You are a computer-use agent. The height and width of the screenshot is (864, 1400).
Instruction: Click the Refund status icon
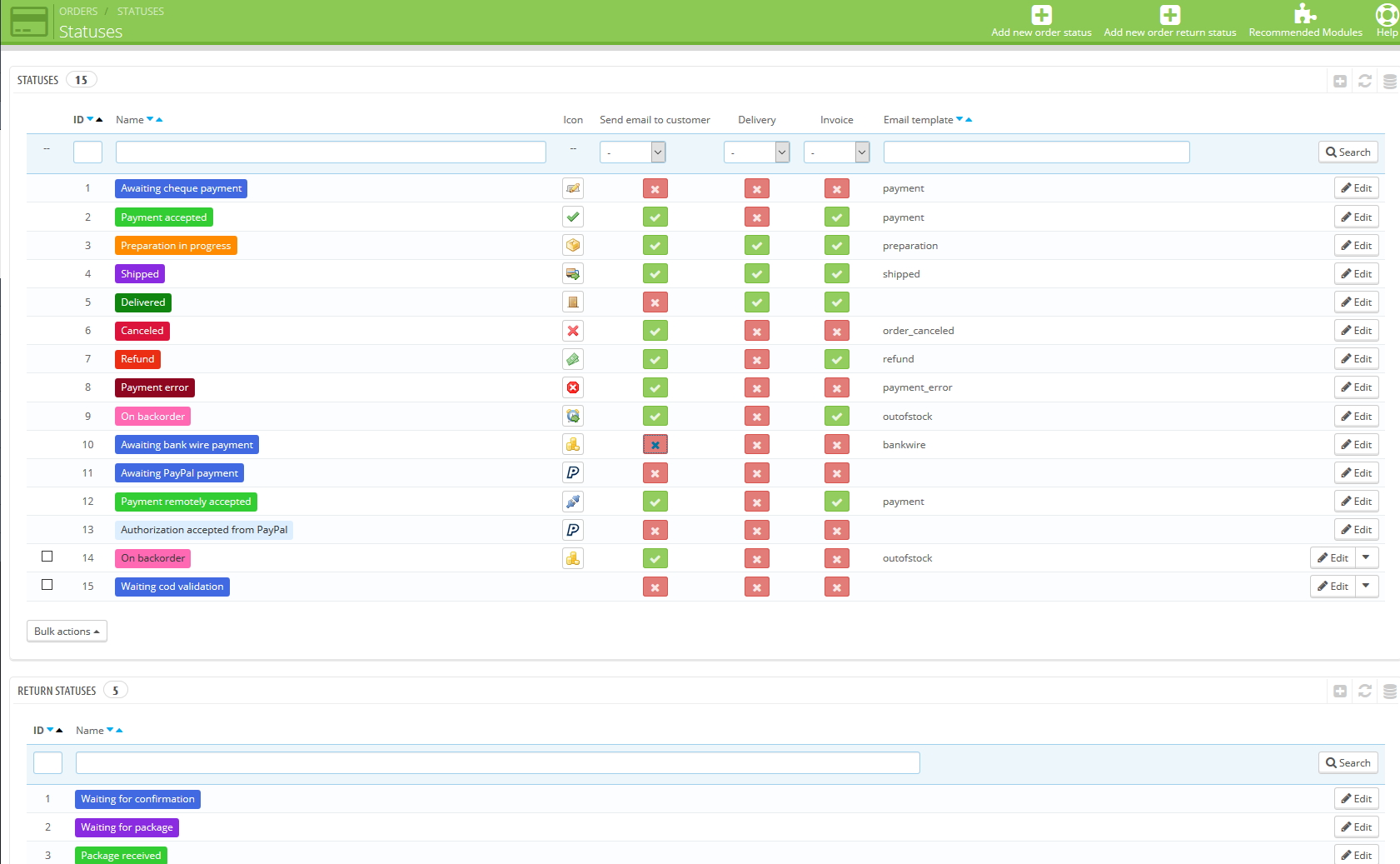(x=573, y=359)
